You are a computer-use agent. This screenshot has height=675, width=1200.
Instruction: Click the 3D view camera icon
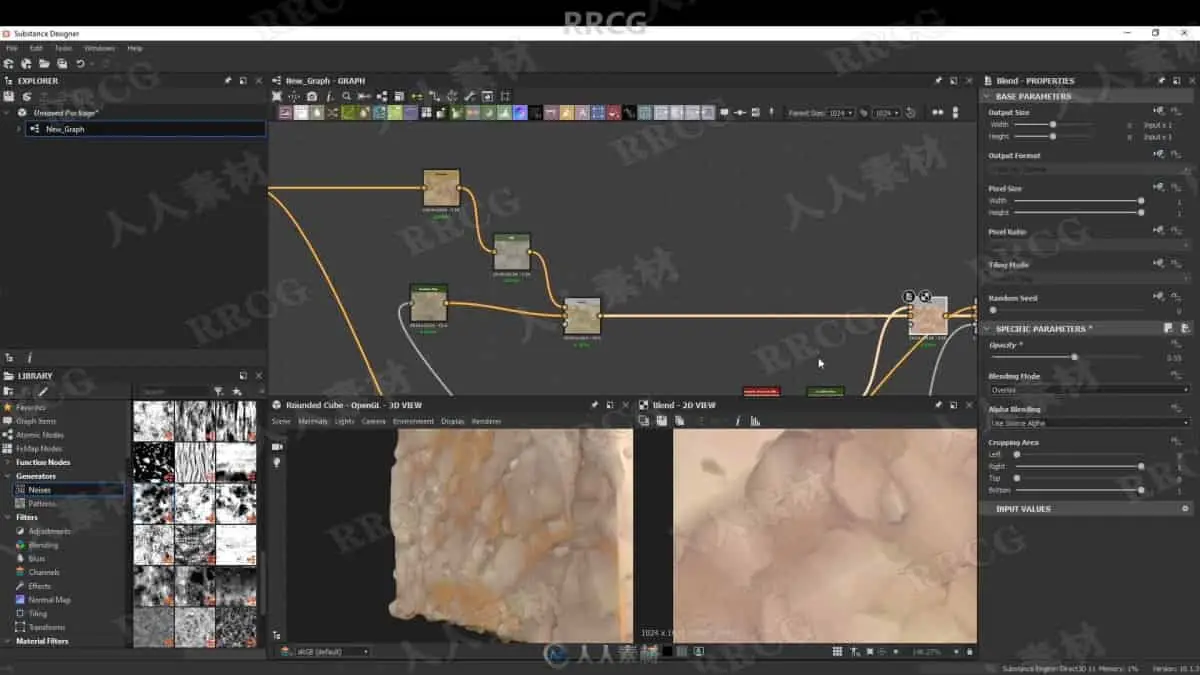click(x=277, y=446)
